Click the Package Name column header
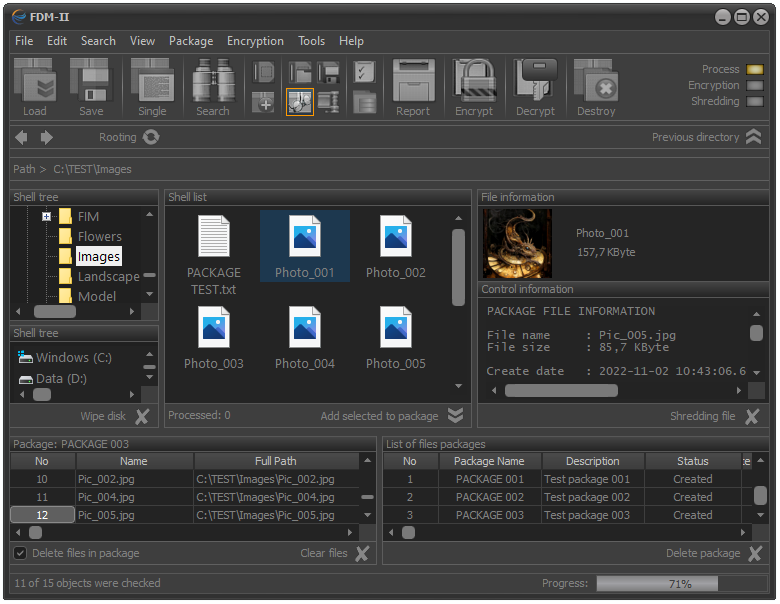 [x=489, y=461]
